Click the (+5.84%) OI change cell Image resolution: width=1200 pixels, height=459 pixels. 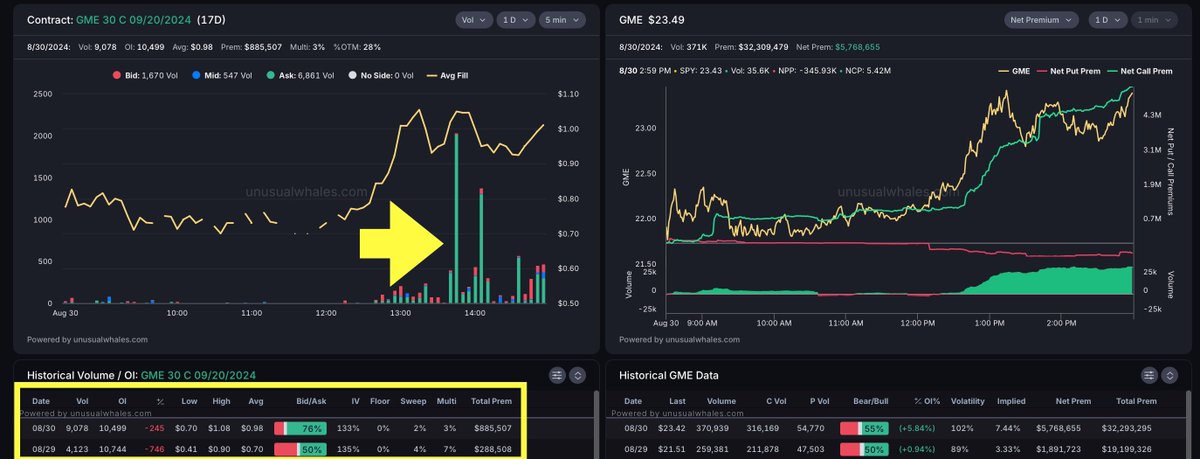pyautogui.click(x=915, y=428)
